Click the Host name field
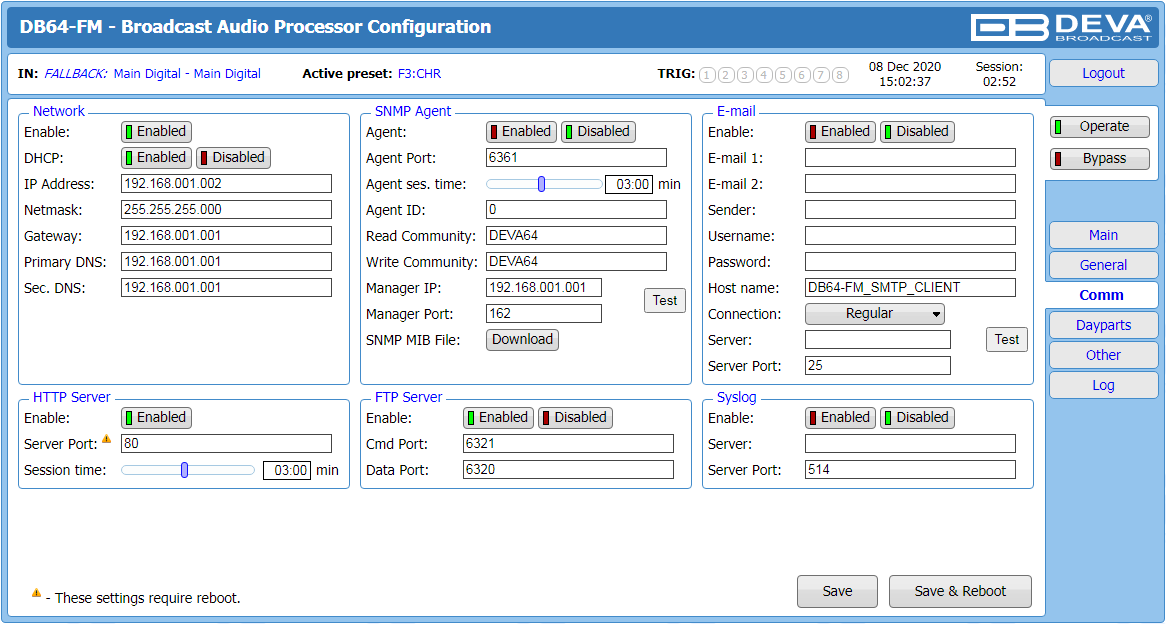The width and height of the screenshot is (1166, 624). [x=910, y=288]
